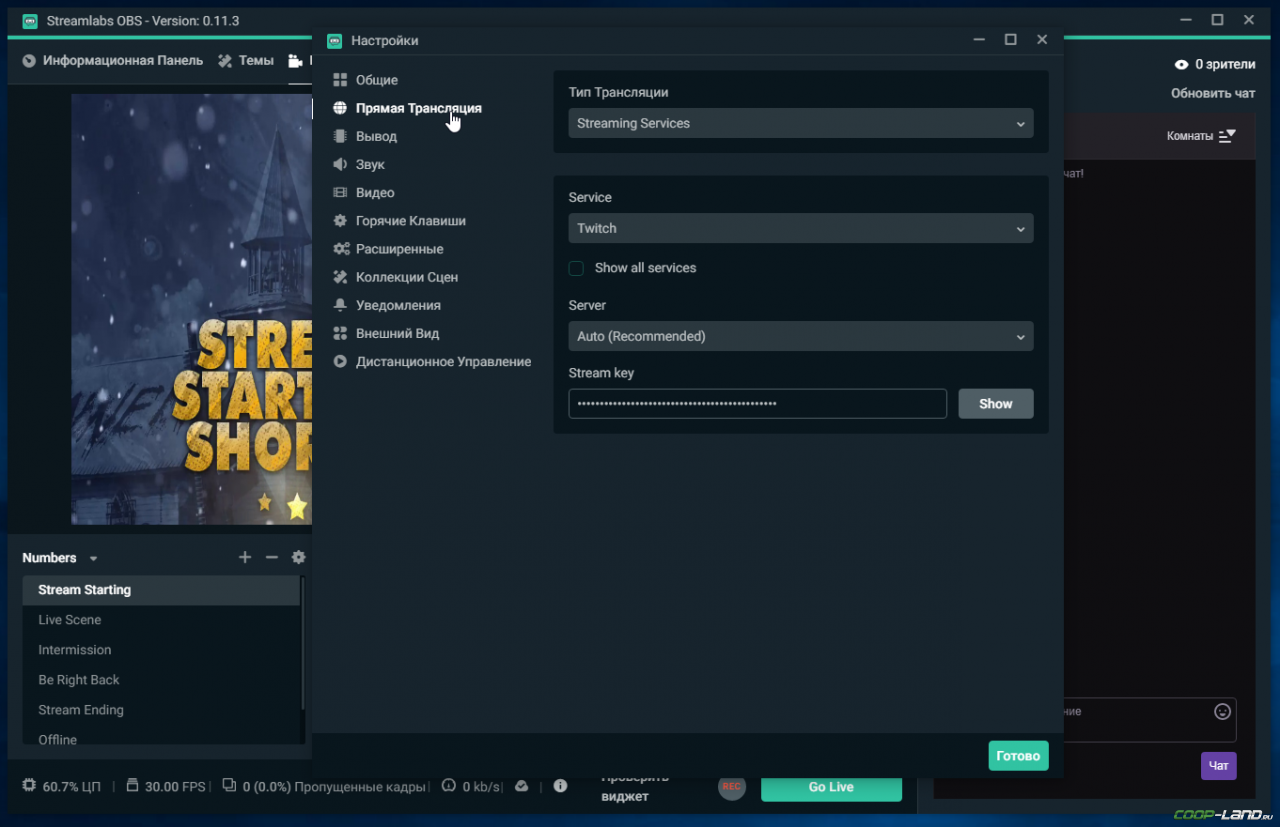Select the Stream Ending scene
The height and width of the screenshot is (827, 1280).
161,710
